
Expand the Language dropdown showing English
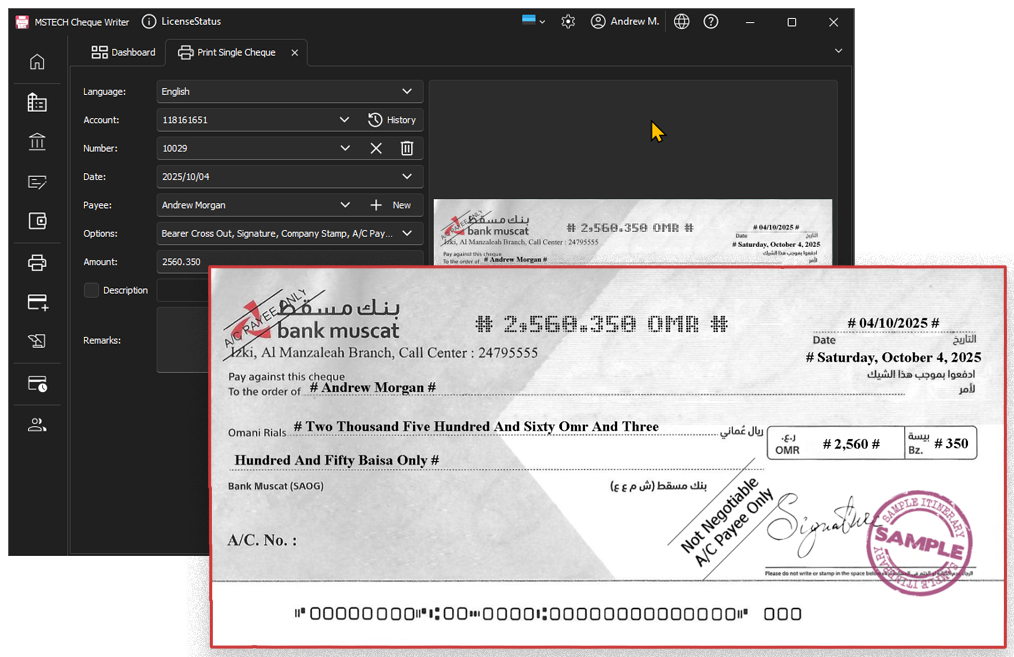pos(406,91)
